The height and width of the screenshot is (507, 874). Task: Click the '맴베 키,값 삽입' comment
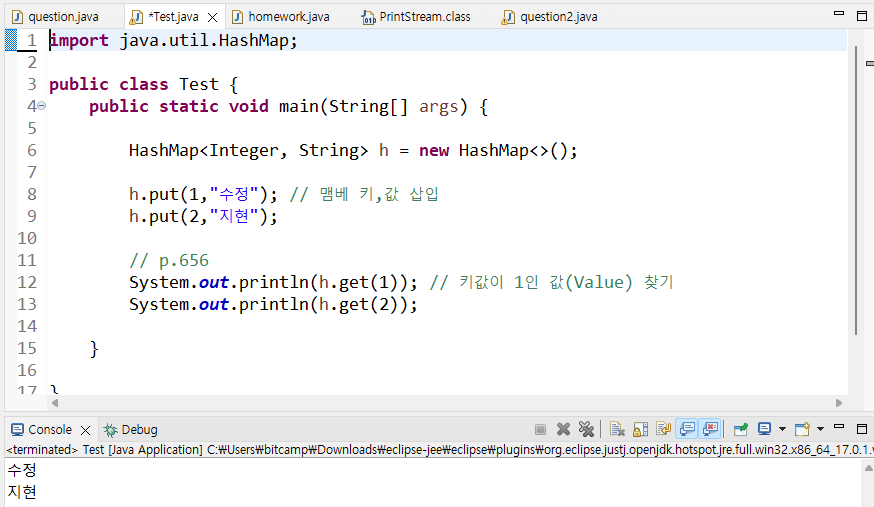[364, 194]
